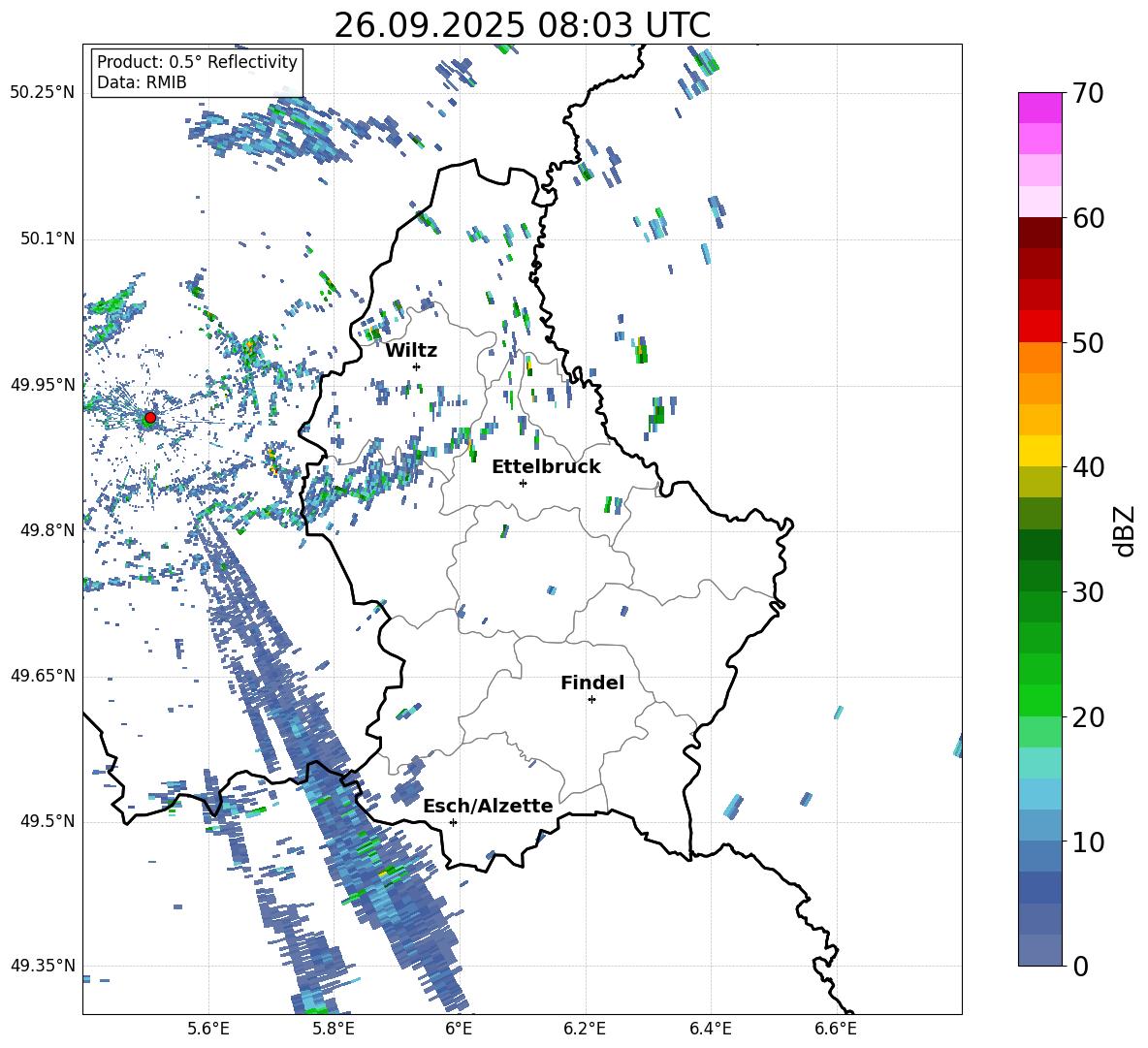Click the 'Findel' city label

pos(592,683)
